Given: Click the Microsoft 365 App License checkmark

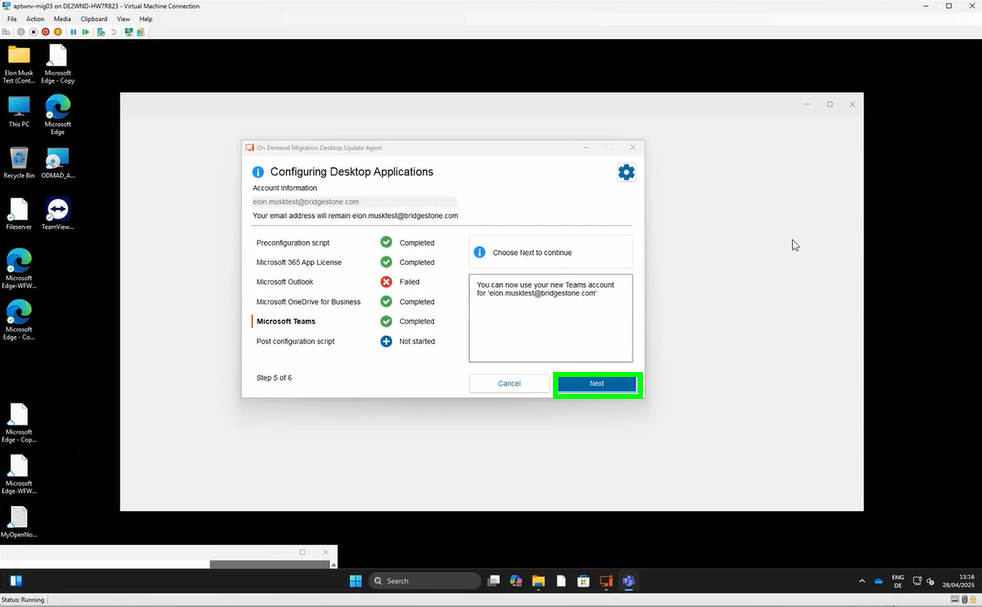Looking at the screenshot, I should point(386,262).
